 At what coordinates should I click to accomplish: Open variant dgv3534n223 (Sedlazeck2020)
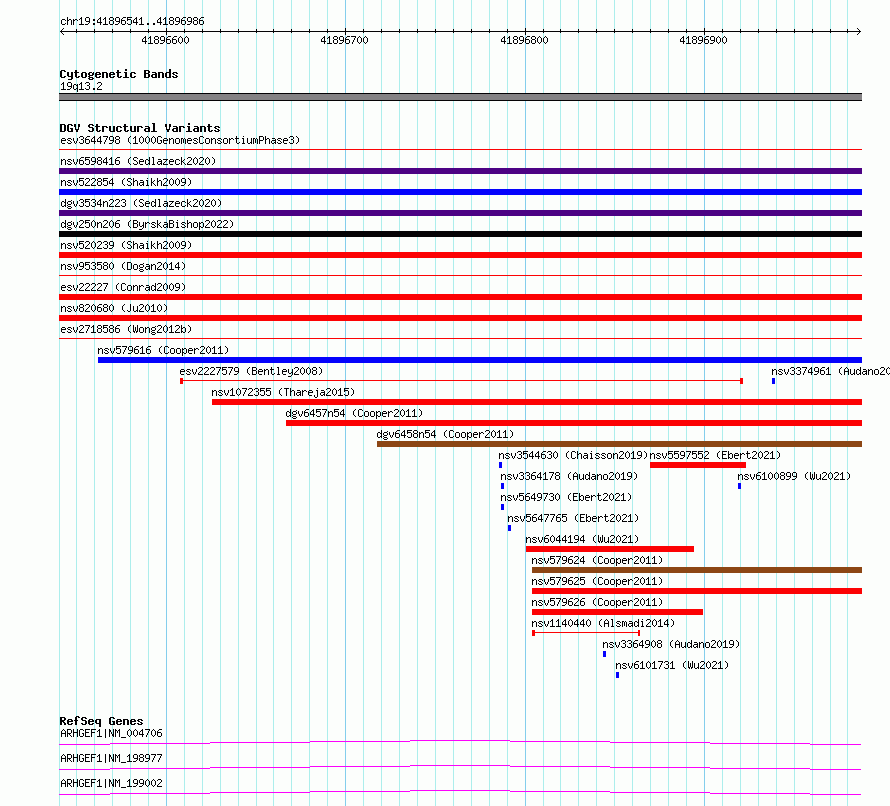(x=141, y=203)
